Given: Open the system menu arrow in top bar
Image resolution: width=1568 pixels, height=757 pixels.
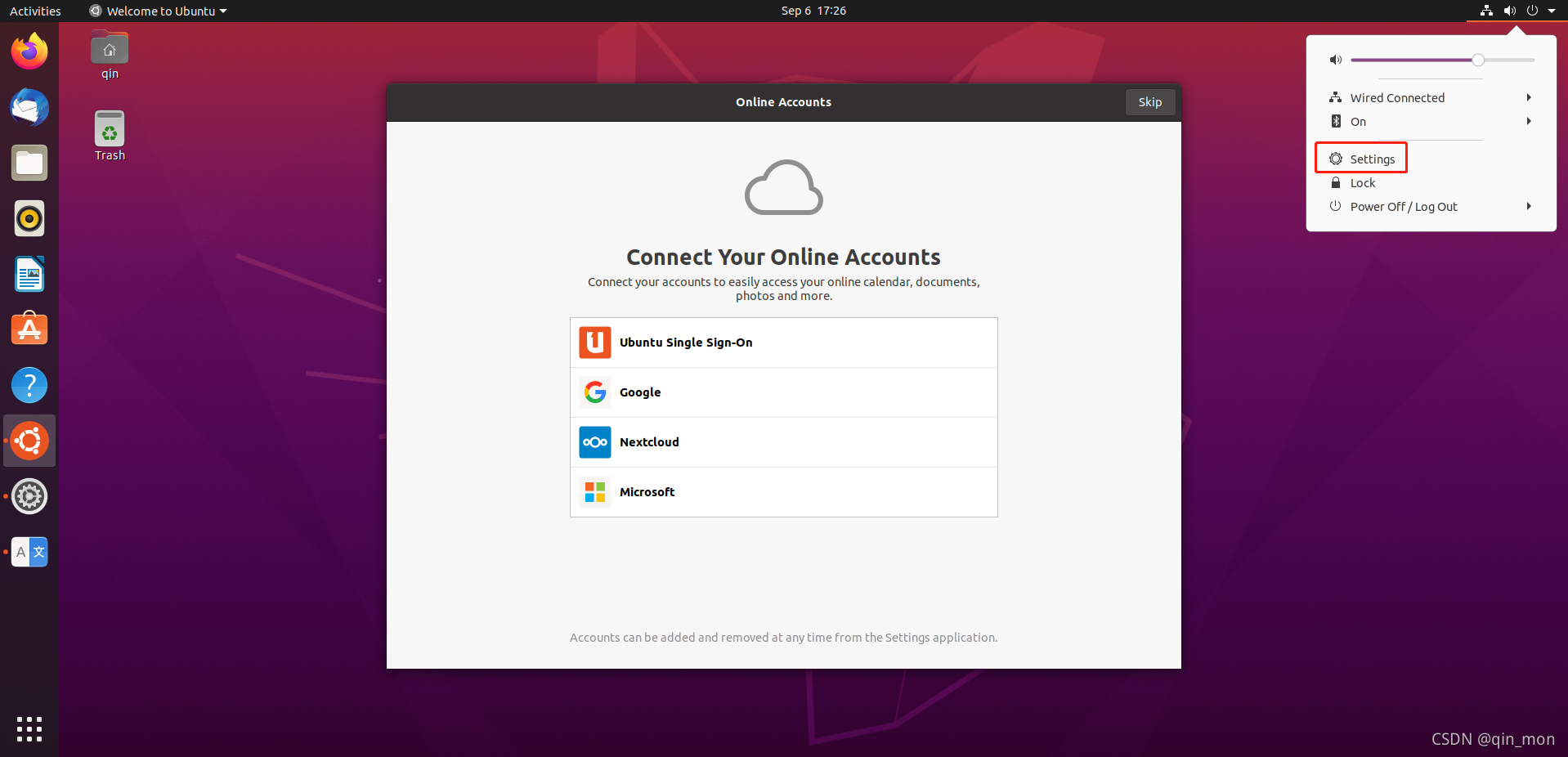Looking at the screenshot, I should point(1552,11).
